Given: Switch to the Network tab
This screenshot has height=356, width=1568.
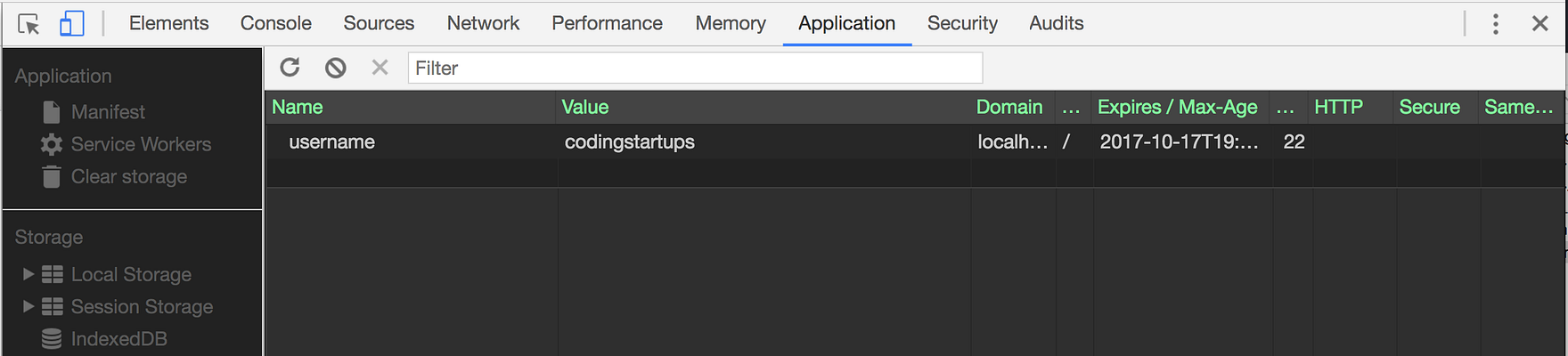Looking at the screenshot, I should (x=483, y=24).
